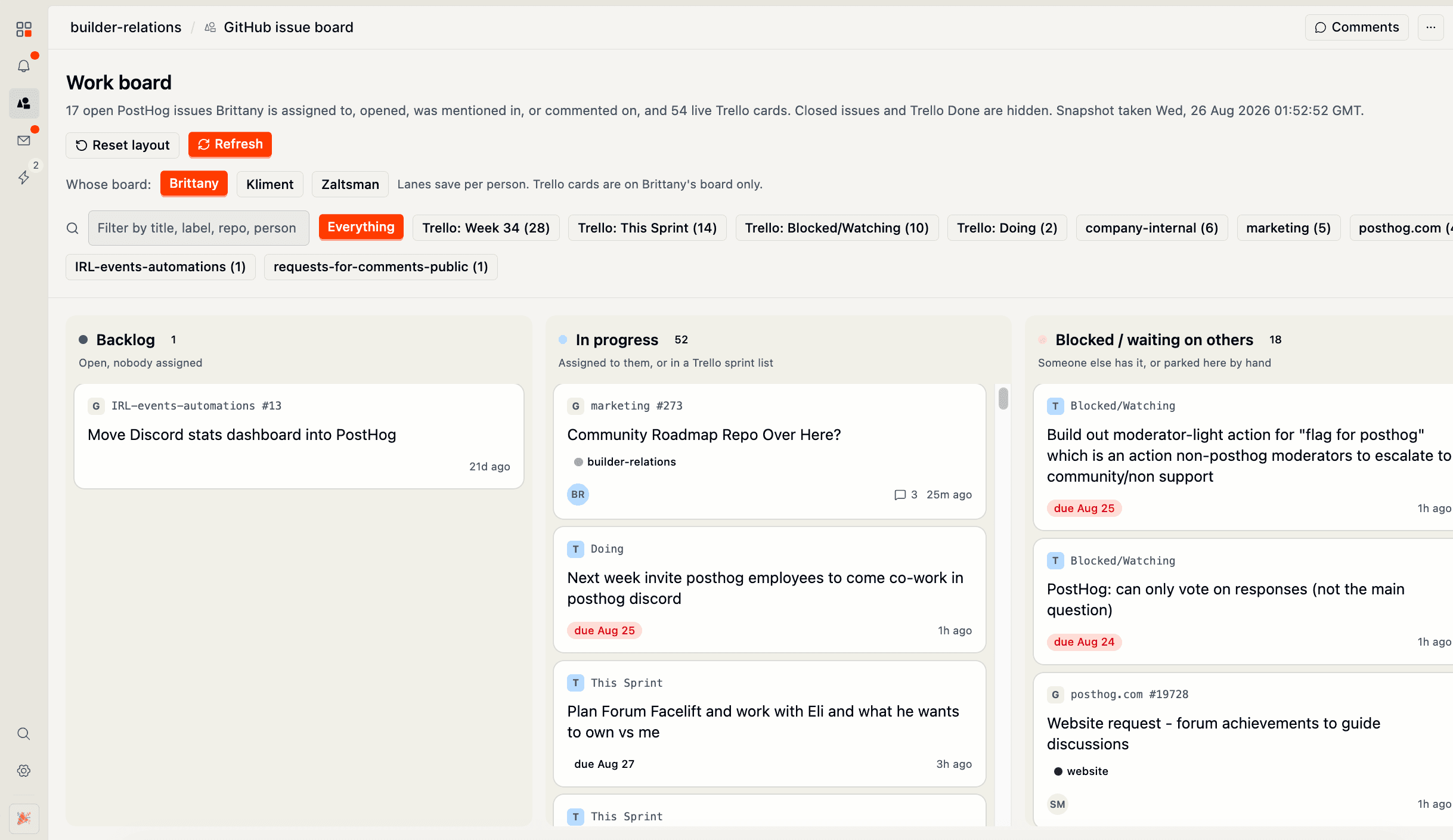This screenshot has width=1453, height=840.
Task: Click the T badge on the Doing card
Action: click(x=575, y=549)
